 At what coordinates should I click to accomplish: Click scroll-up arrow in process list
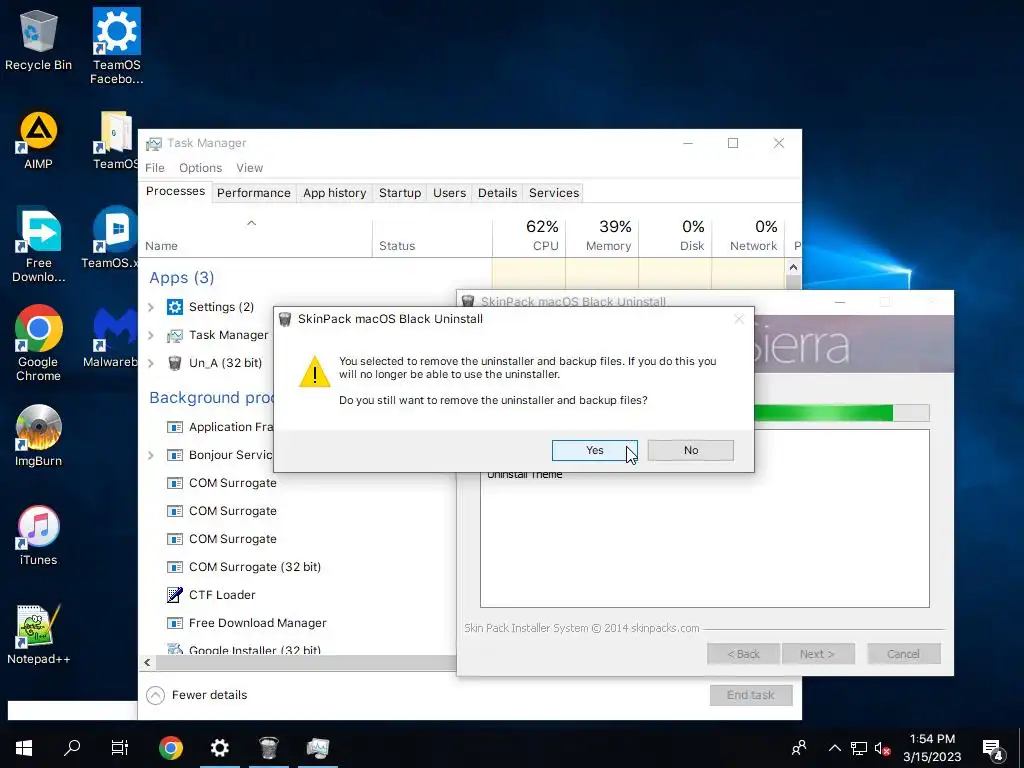[793, 267]
